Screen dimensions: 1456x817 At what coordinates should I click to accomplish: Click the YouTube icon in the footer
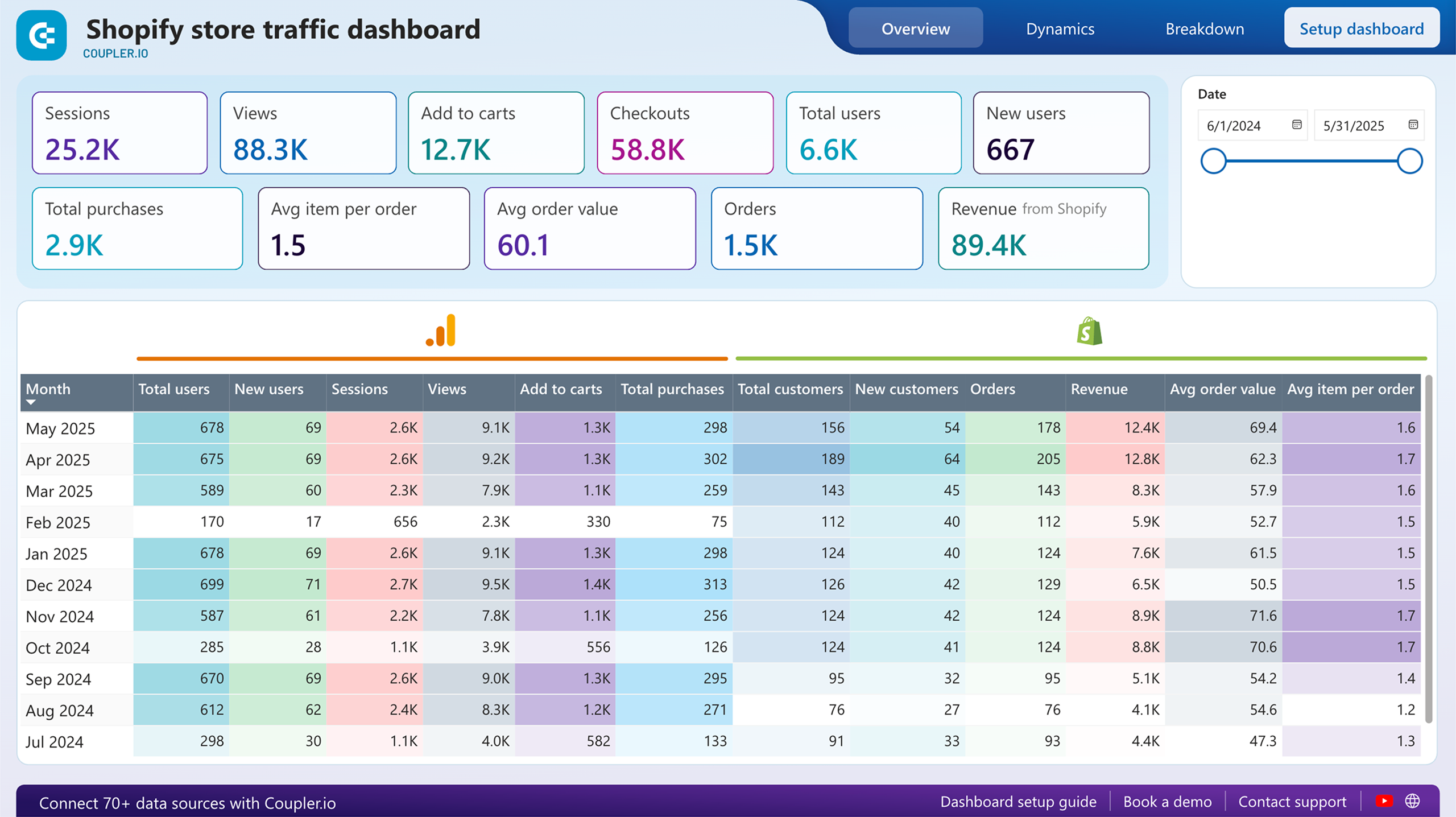[x=1384, y=802]
